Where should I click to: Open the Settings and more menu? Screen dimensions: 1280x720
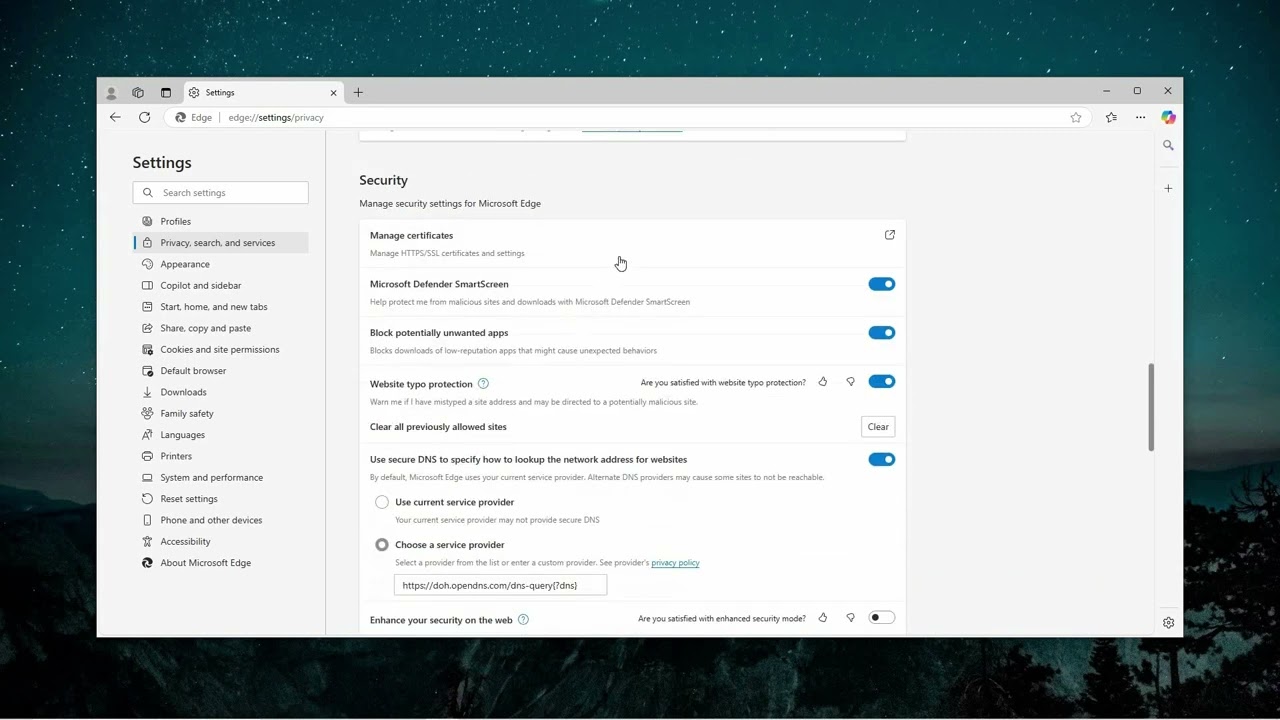click(x=1140, y=117)
